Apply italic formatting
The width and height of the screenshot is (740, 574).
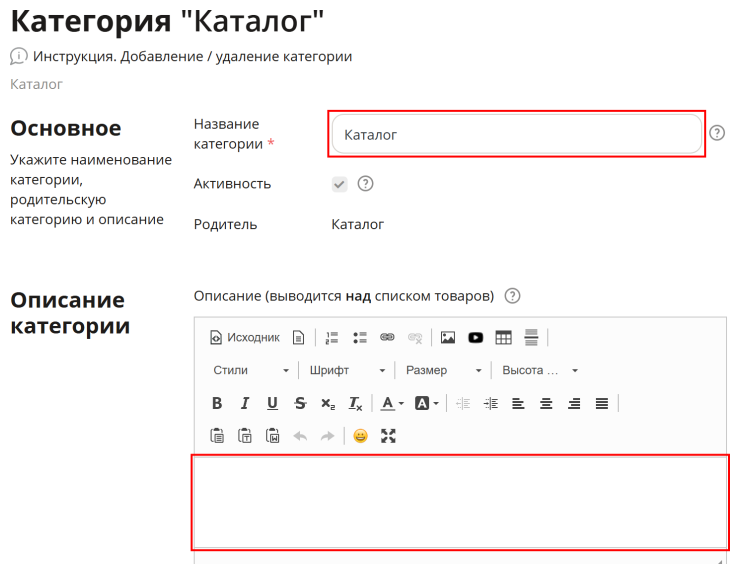coord(244,404)
